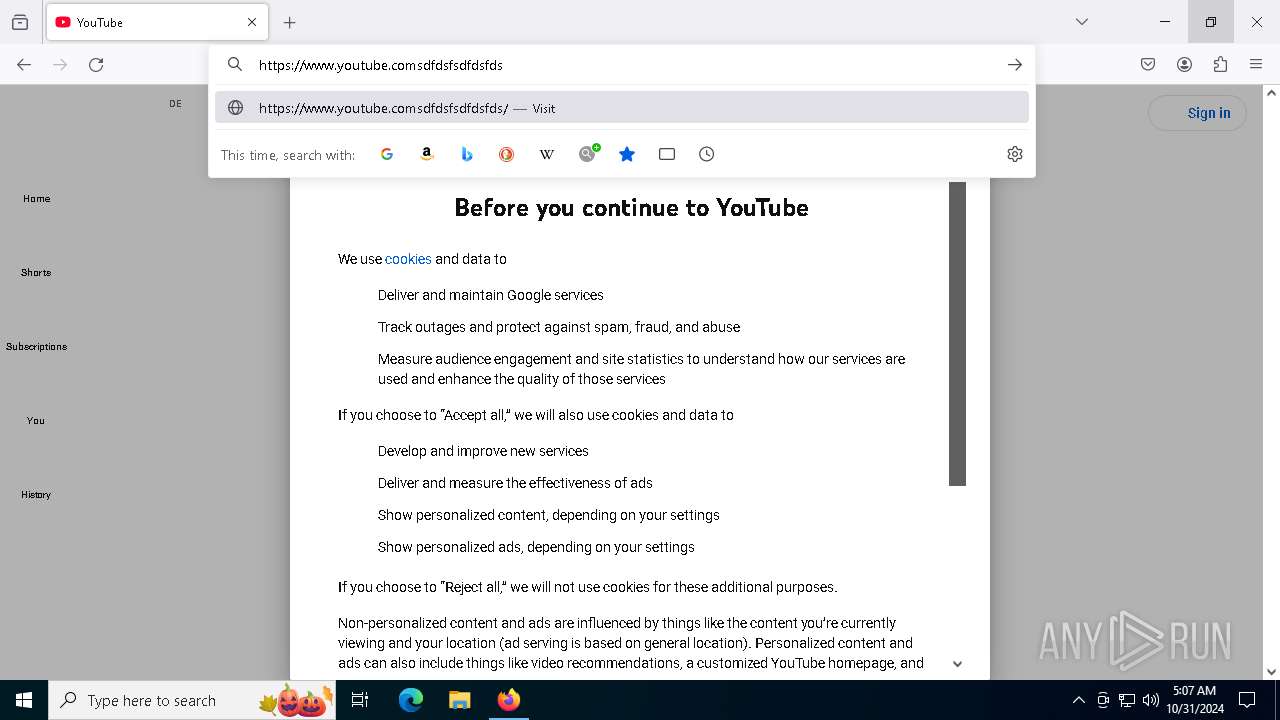The height and width of the screenshot is (720, 1280).
Task: Open the Firefox account icon
Action: click(1184, 65)
